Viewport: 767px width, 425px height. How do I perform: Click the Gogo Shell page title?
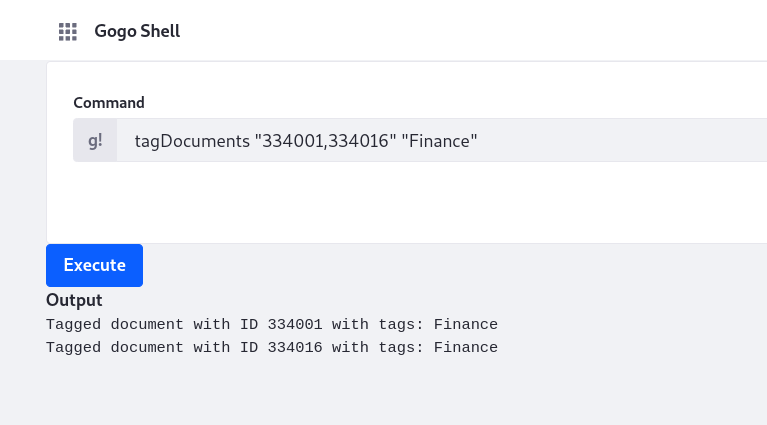137,31
